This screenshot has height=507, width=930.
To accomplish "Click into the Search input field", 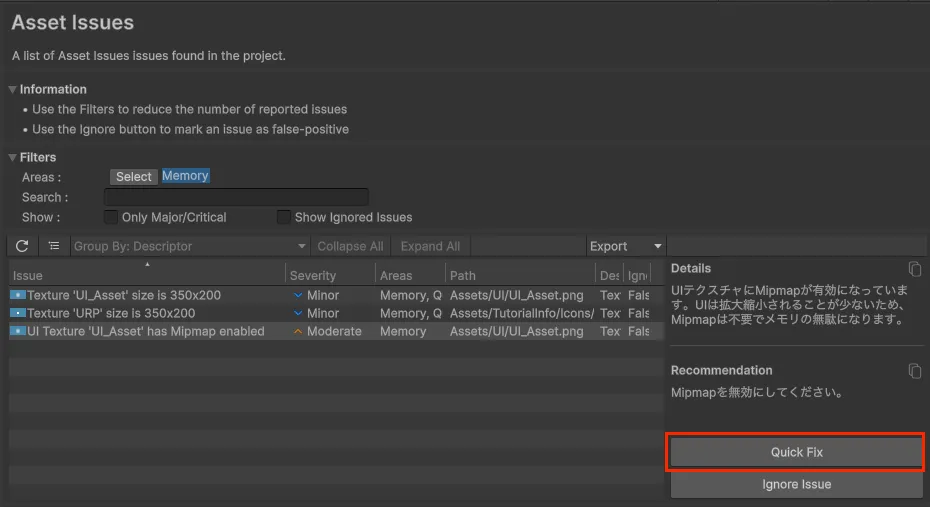I will point(236,197).
